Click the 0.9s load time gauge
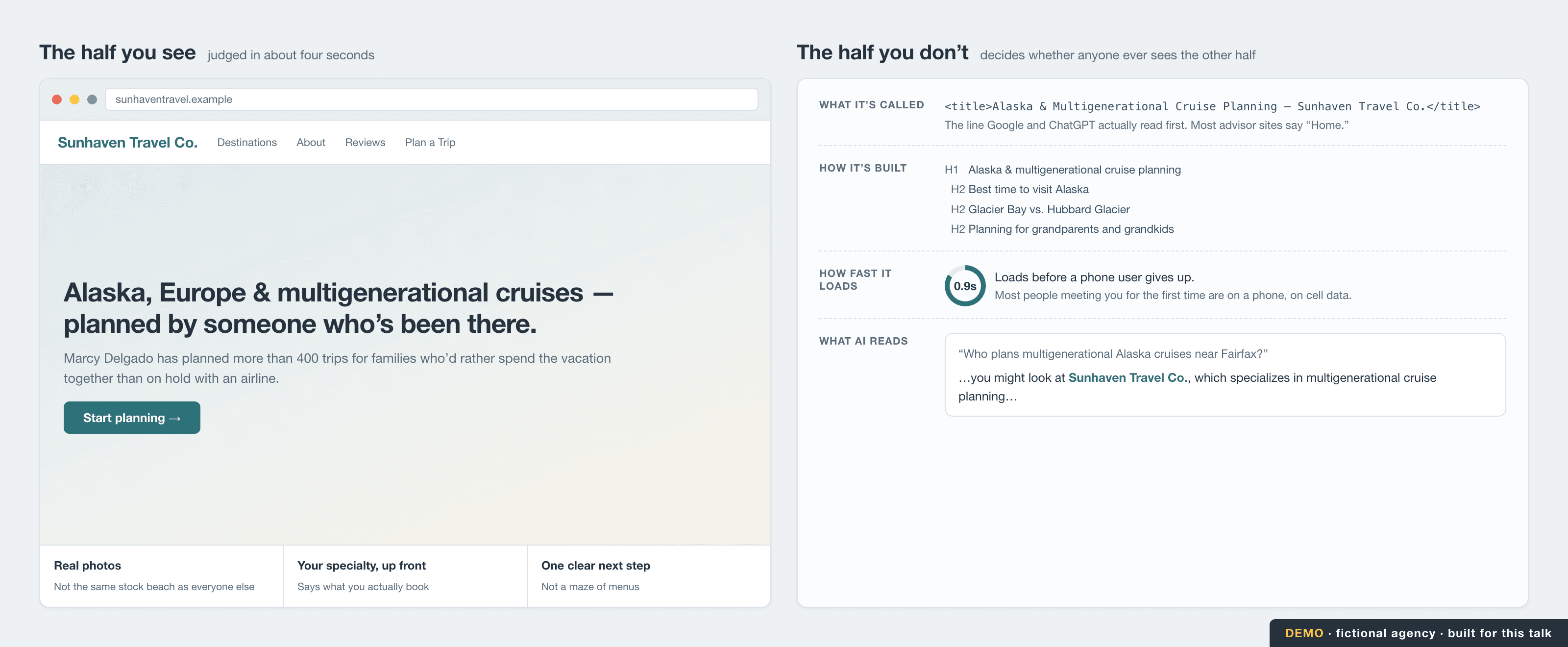Image resolution: width=1568 pixels, height=647 pixels. (x=965, y=285)
